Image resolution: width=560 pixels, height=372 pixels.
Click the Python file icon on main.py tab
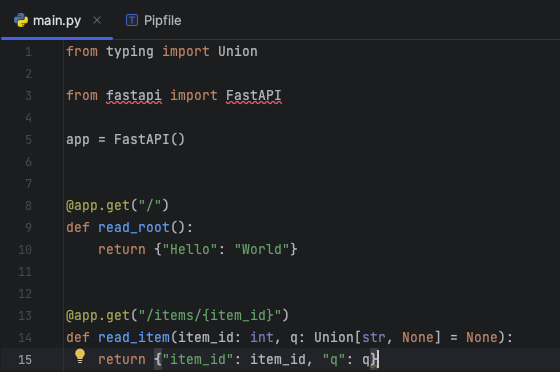[x=21, y=20]
